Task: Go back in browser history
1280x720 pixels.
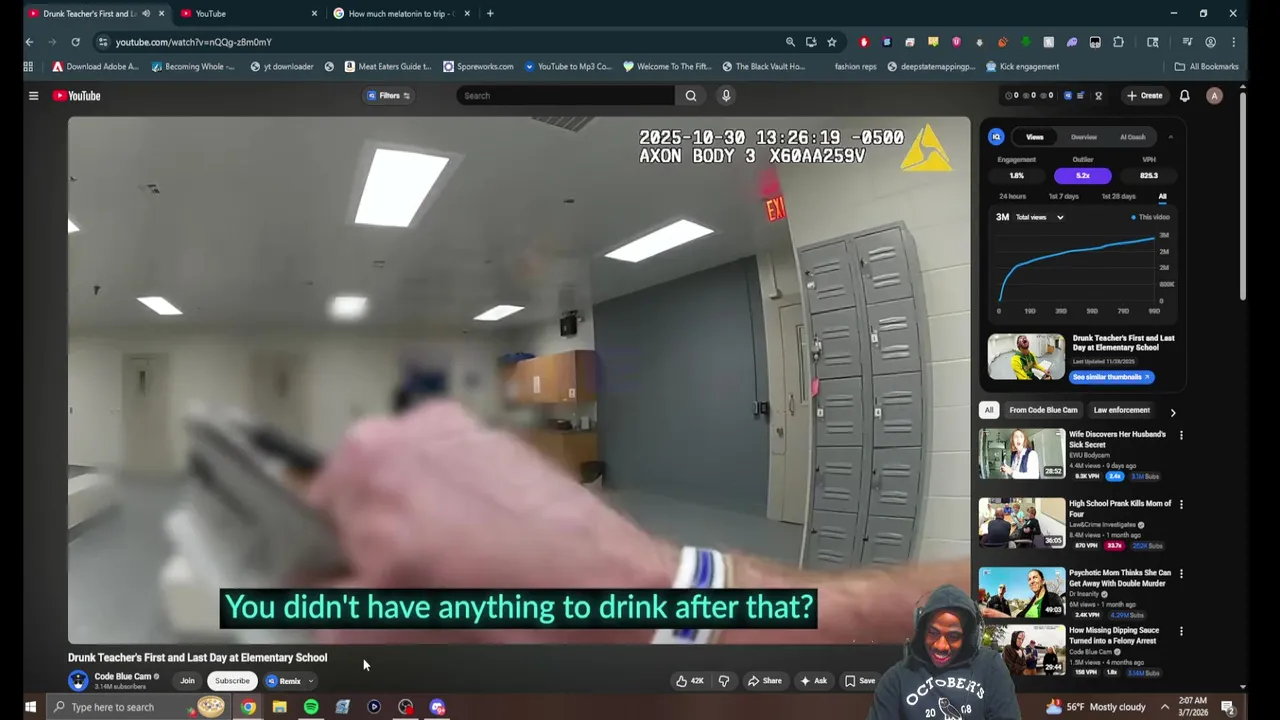Action: click(x=29, y=42)
